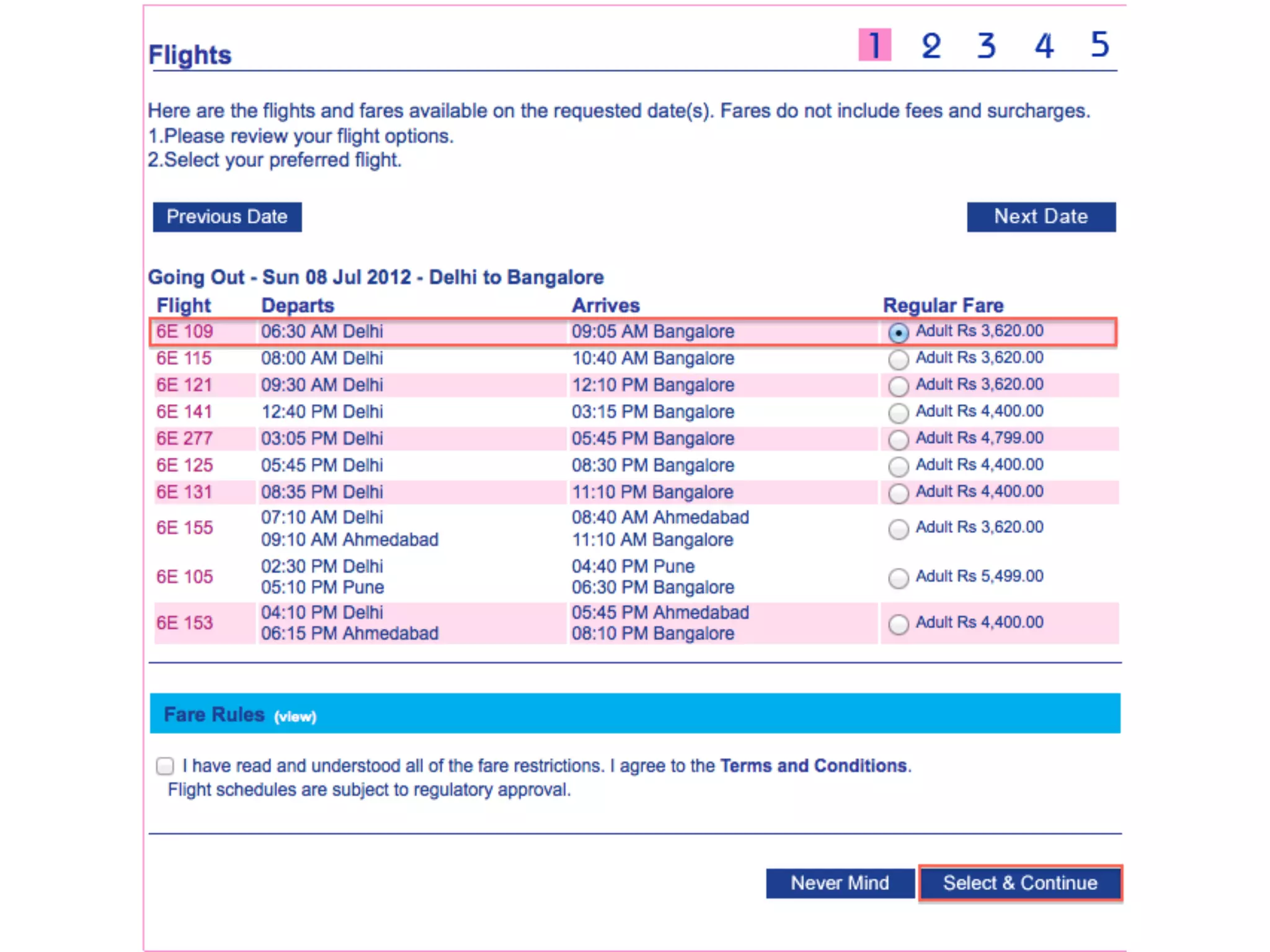
Task: Go to step 2 in booking progress
Action: point(930,45)
